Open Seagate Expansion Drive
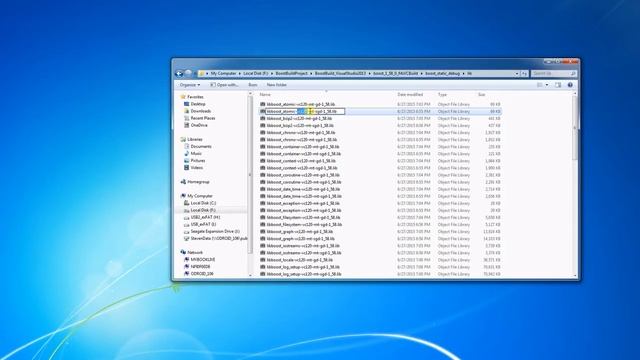640x360 pixels. 211,231
